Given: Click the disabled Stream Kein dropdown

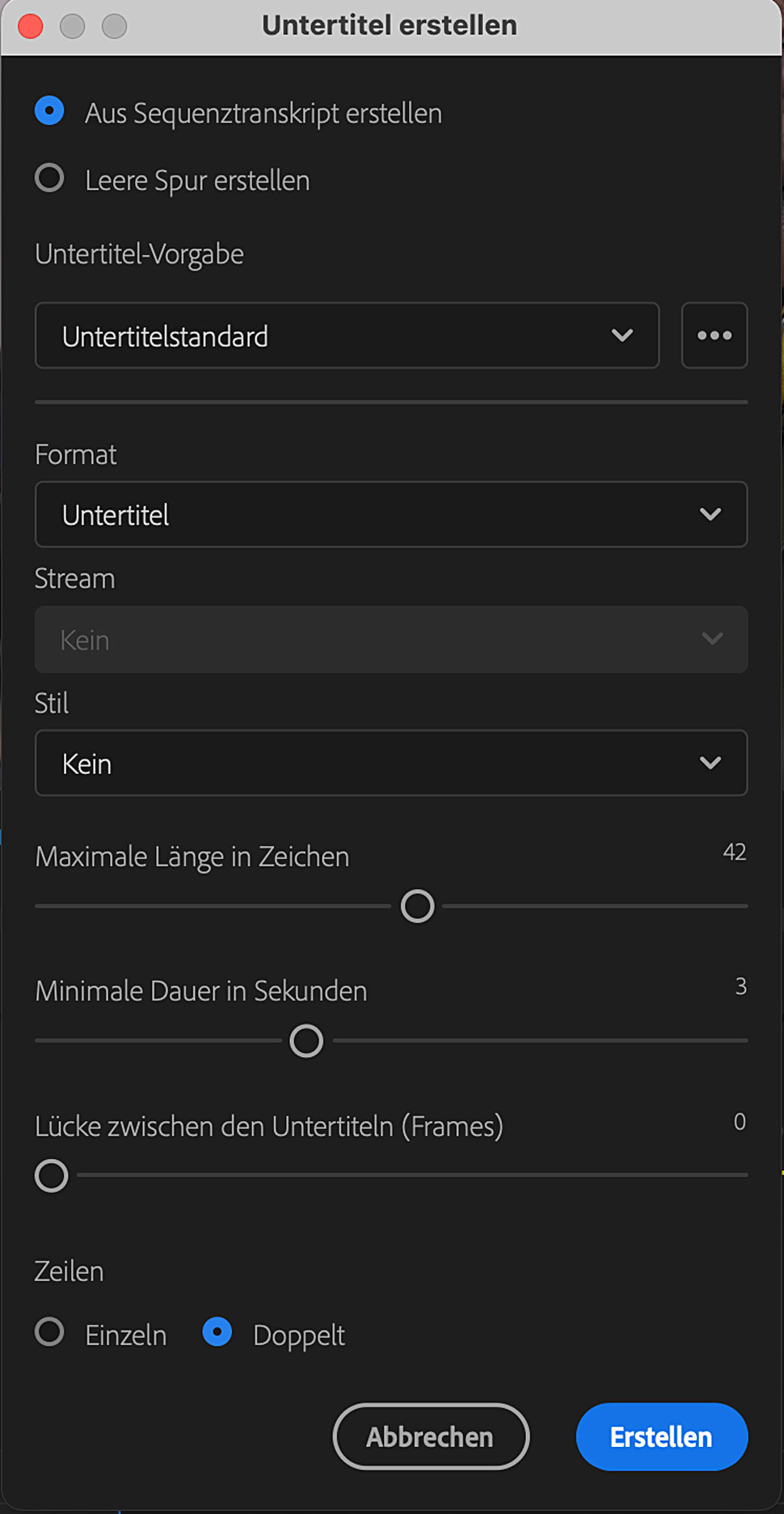Looking at the screenshot, I should (391, 640).
